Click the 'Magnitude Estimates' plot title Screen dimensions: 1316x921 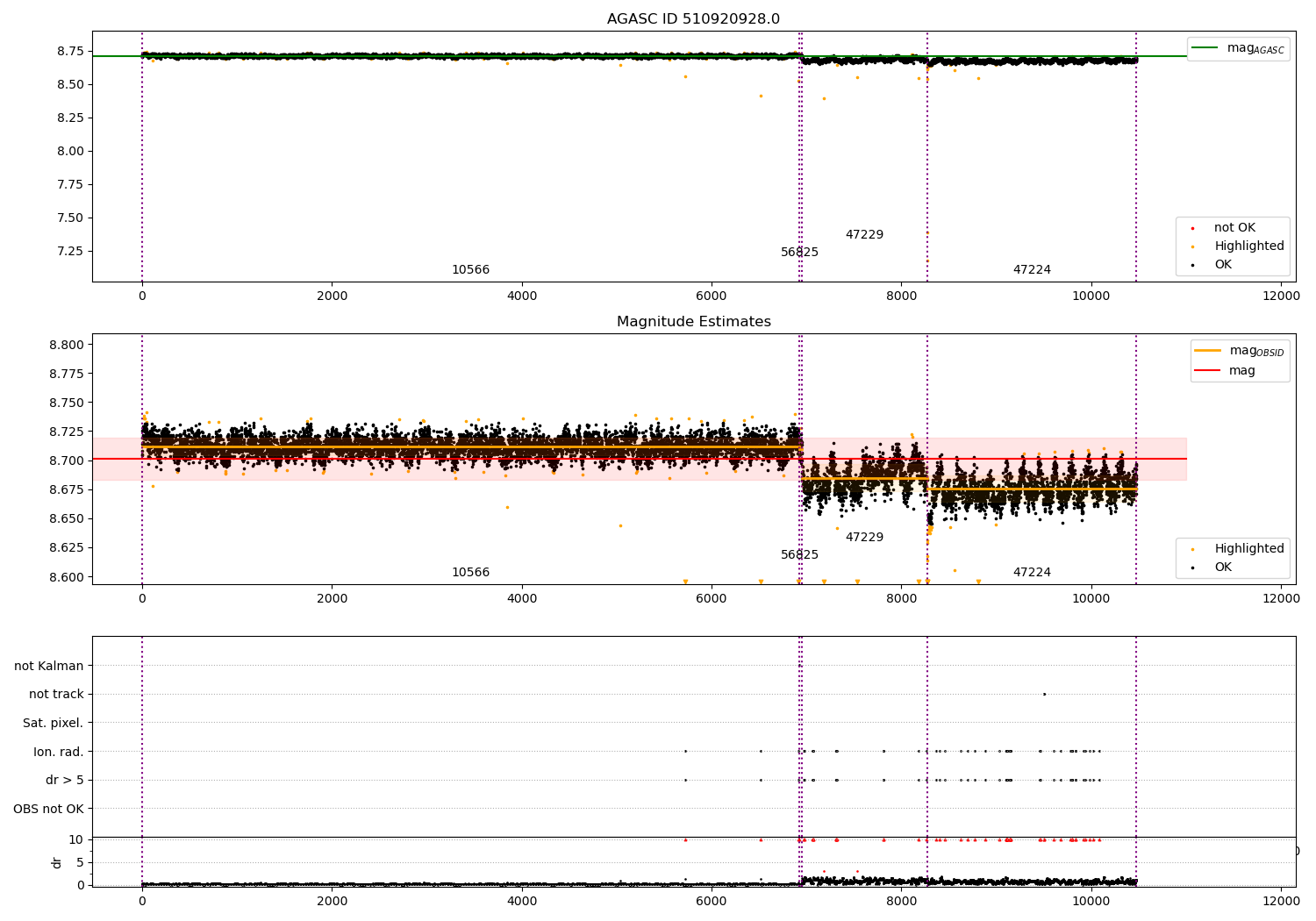coord(693,322)
